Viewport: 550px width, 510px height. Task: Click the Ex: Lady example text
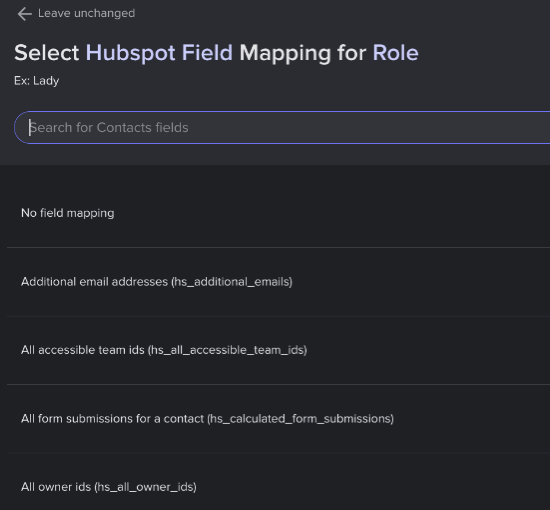click(36, 81)
